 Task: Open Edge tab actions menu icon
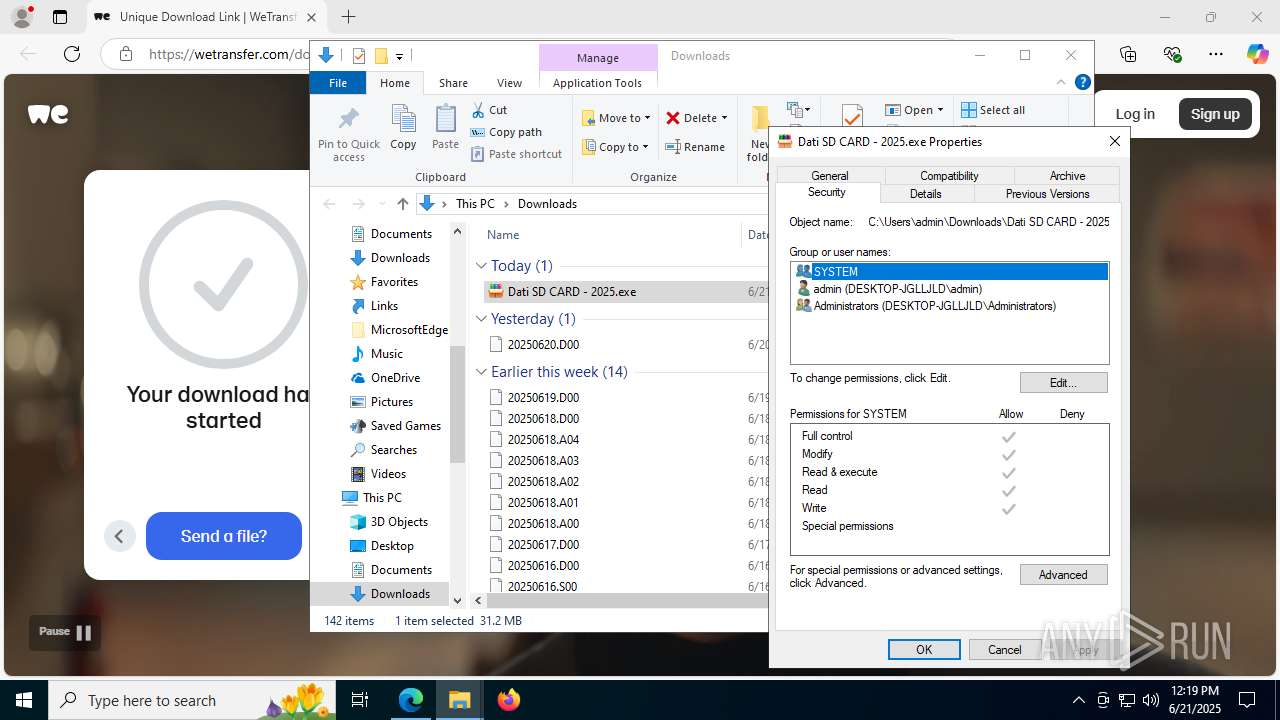[x=60, y=17]
